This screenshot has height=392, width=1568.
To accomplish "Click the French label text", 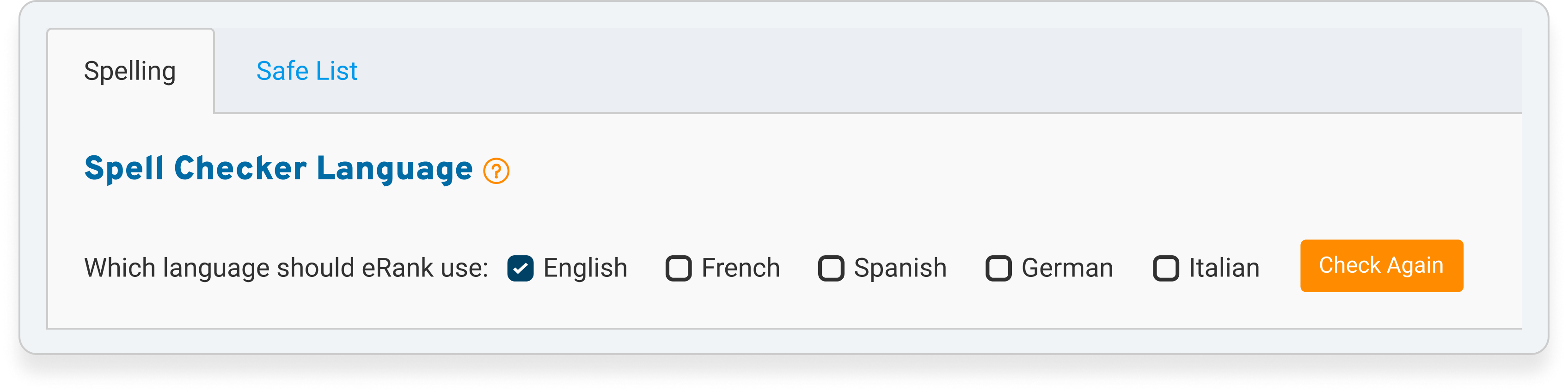I will [x=741, y=269].
